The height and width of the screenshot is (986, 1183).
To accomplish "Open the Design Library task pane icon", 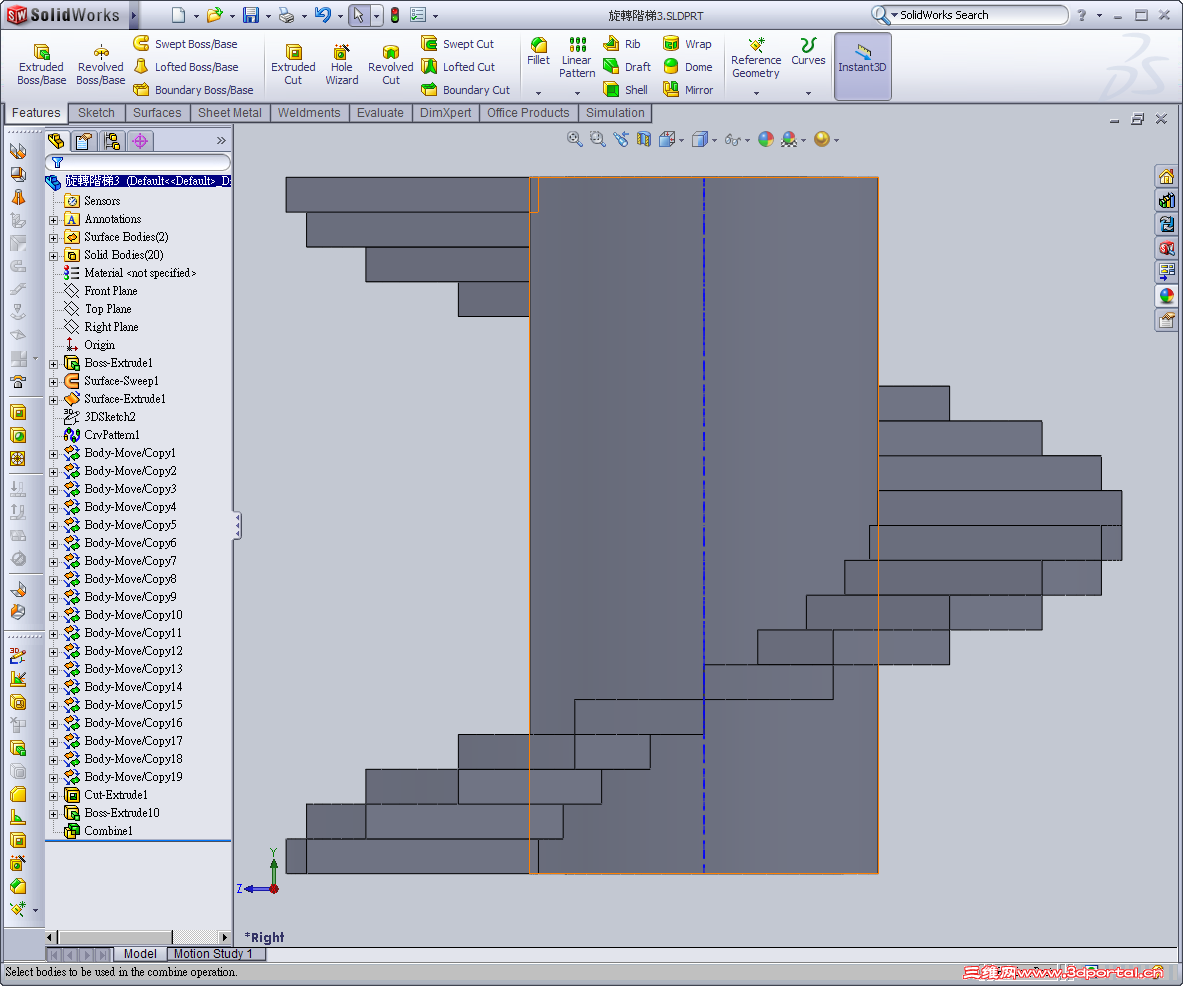I will click(1166, 201).
